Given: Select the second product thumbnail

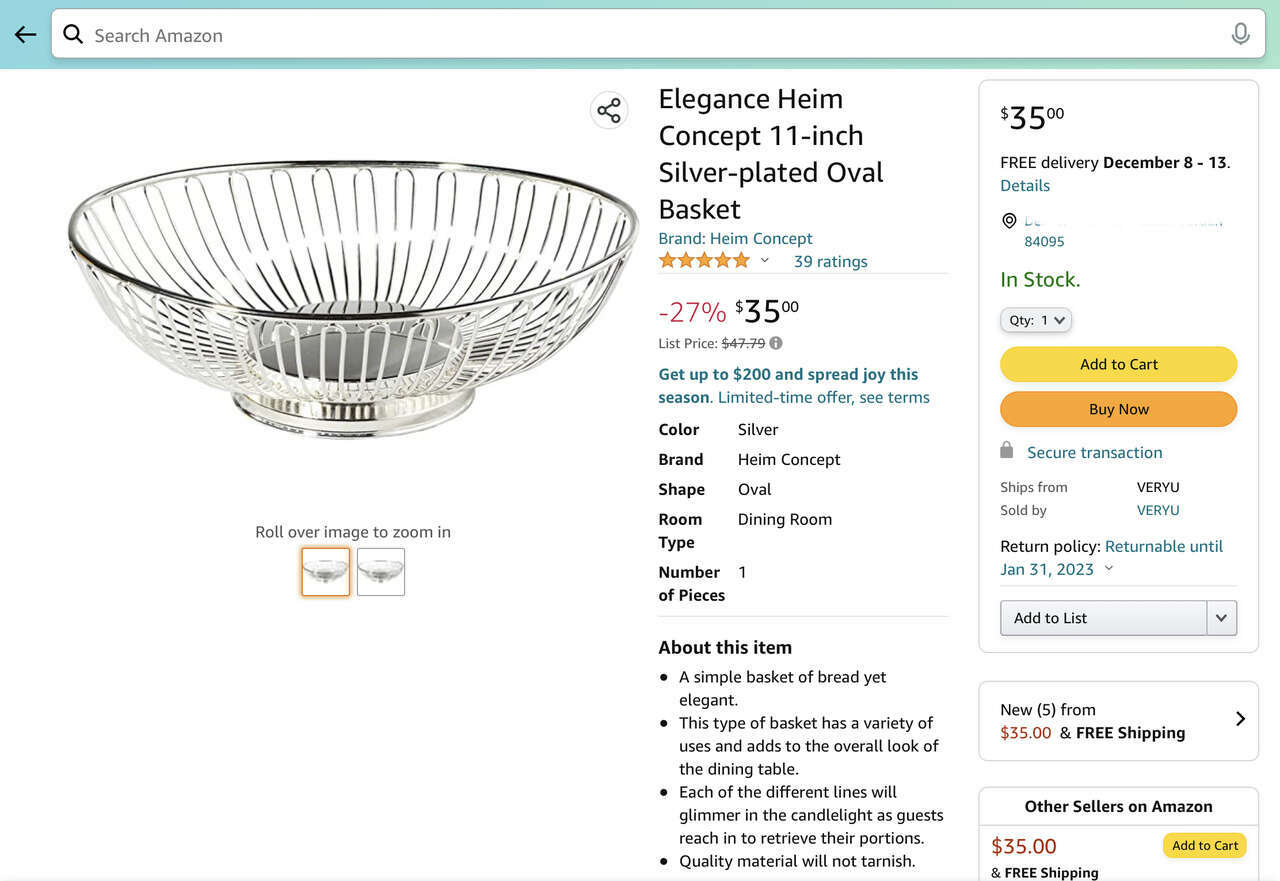Looking at the screenshot, I should [381, 572].
